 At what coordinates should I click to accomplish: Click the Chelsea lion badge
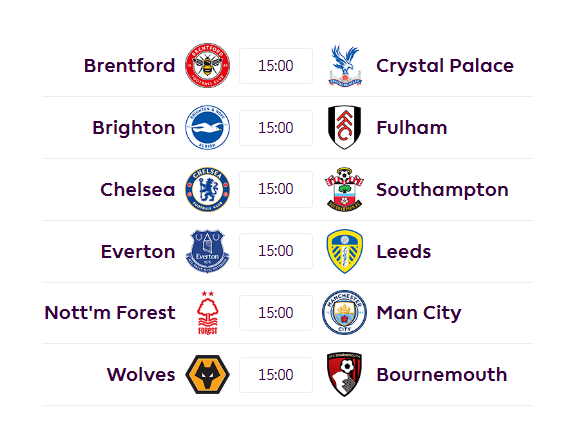(208, 189)
